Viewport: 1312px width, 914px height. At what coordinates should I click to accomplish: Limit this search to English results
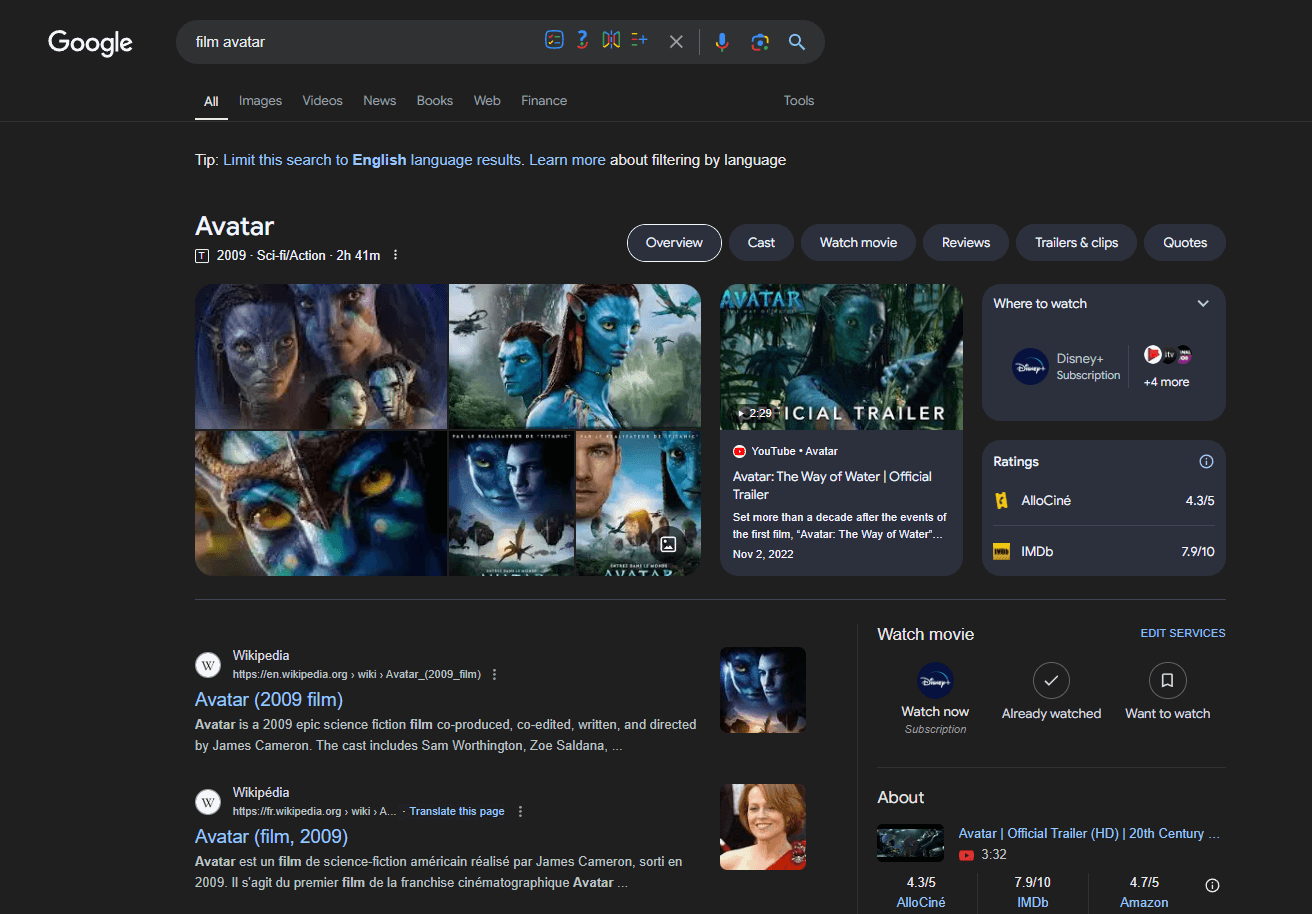[x=373, y=160]
